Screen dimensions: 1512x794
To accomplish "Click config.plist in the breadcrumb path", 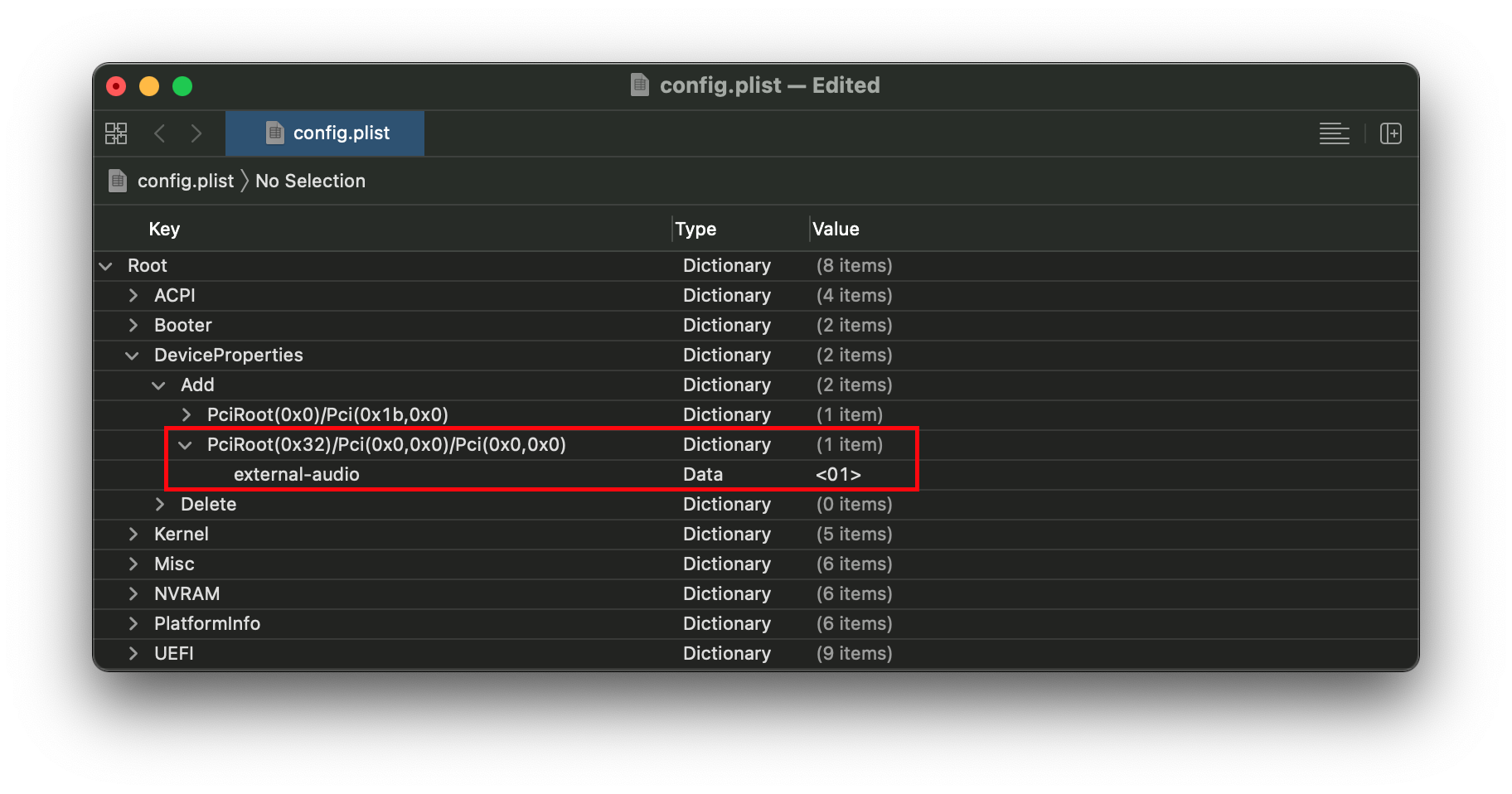I will click(186, 181).
